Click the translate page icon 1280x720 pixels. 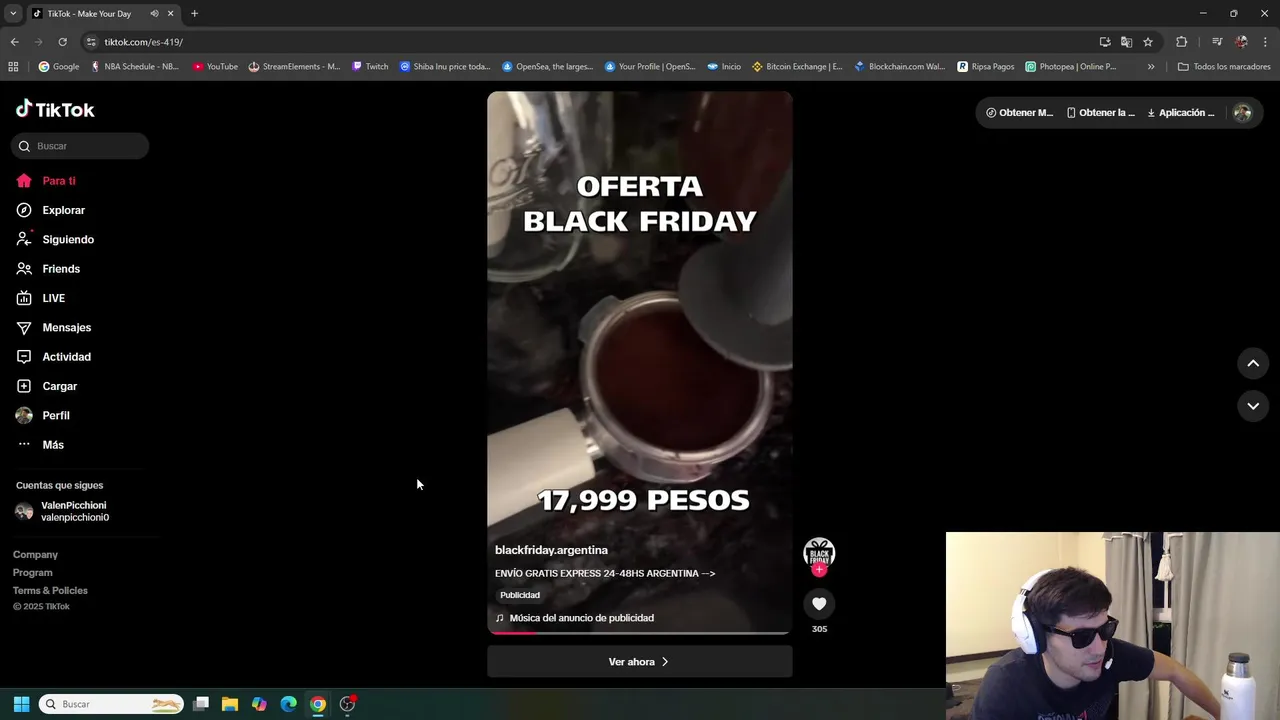1126,42
